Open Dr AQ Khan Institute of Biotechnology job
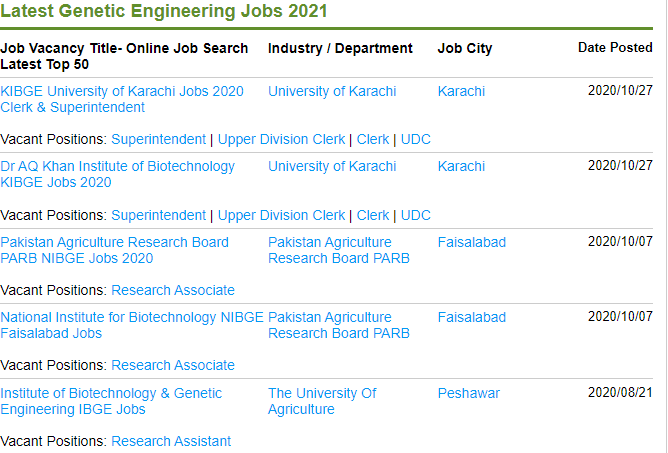Viewport: 668px width, 453px height. (118, 174)
